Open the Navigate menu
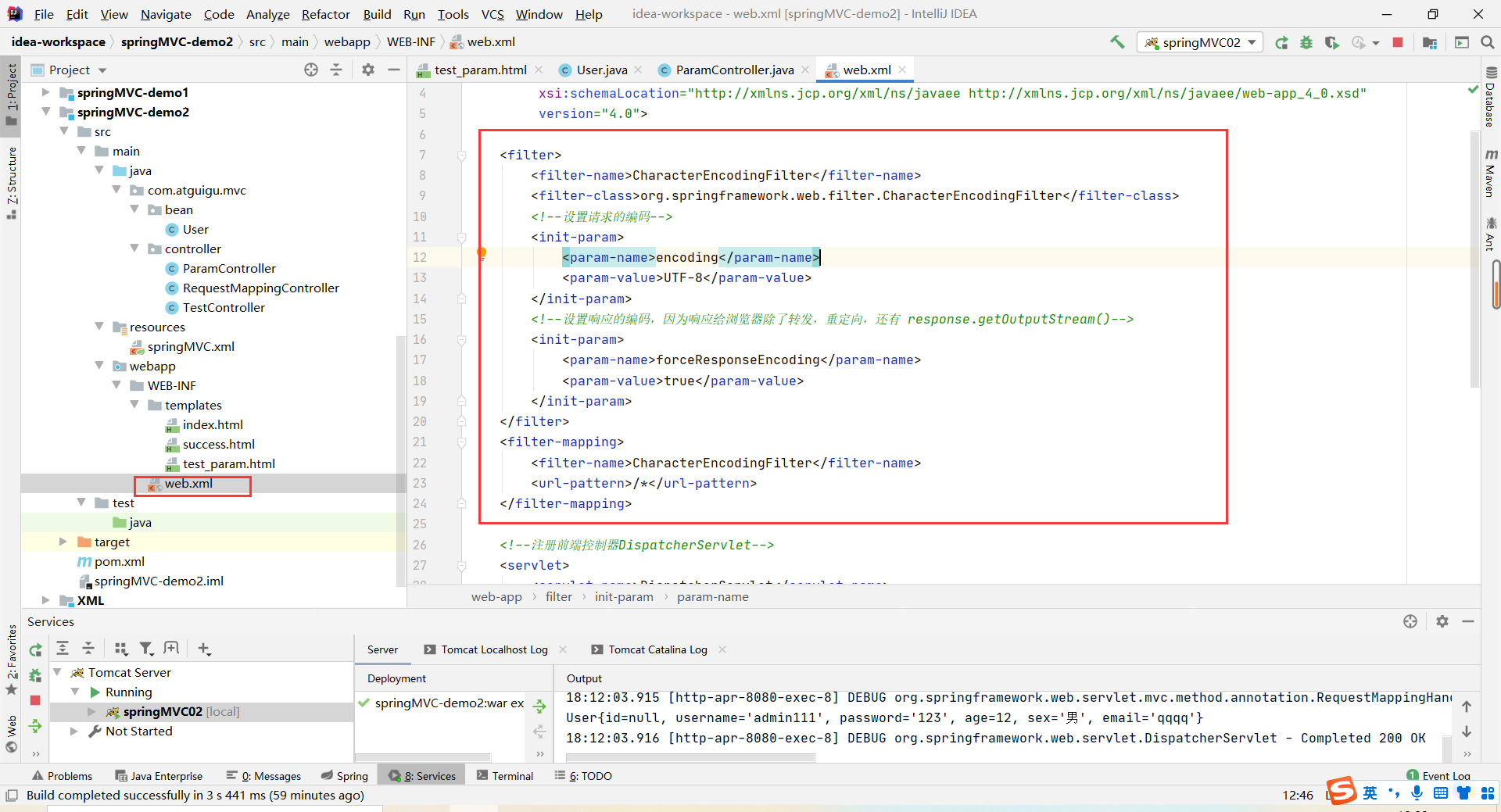Viewport: 1501px width, 812px height. 166,14
